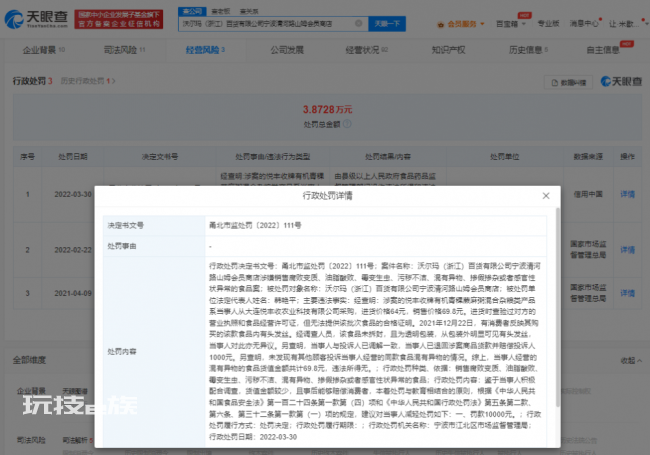
Task: Click 企业背景 under 全部维度
Action: 31,391
